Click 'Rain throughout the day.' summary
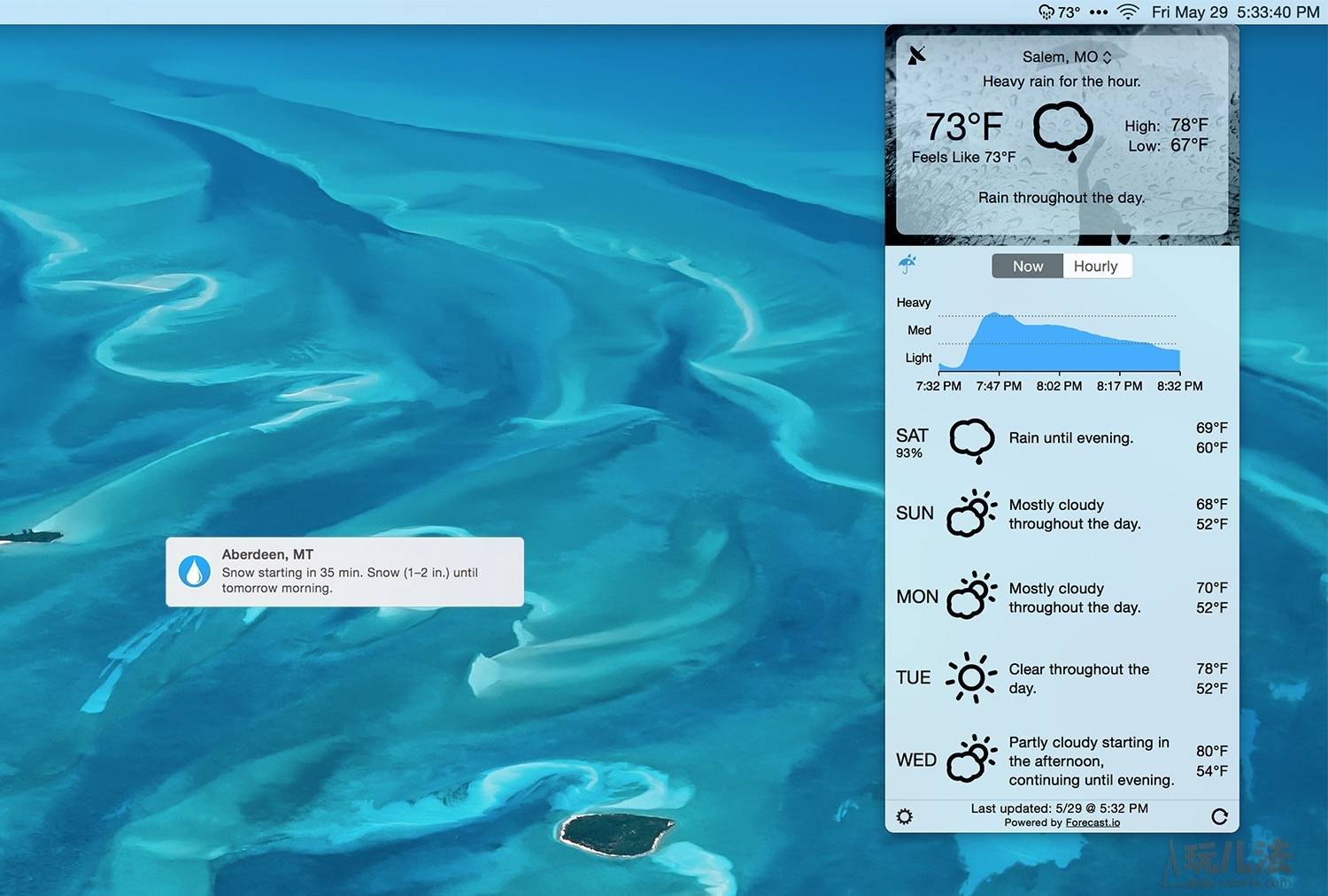This screenshot has width=1328, height=896. [x=1062, y=197]
